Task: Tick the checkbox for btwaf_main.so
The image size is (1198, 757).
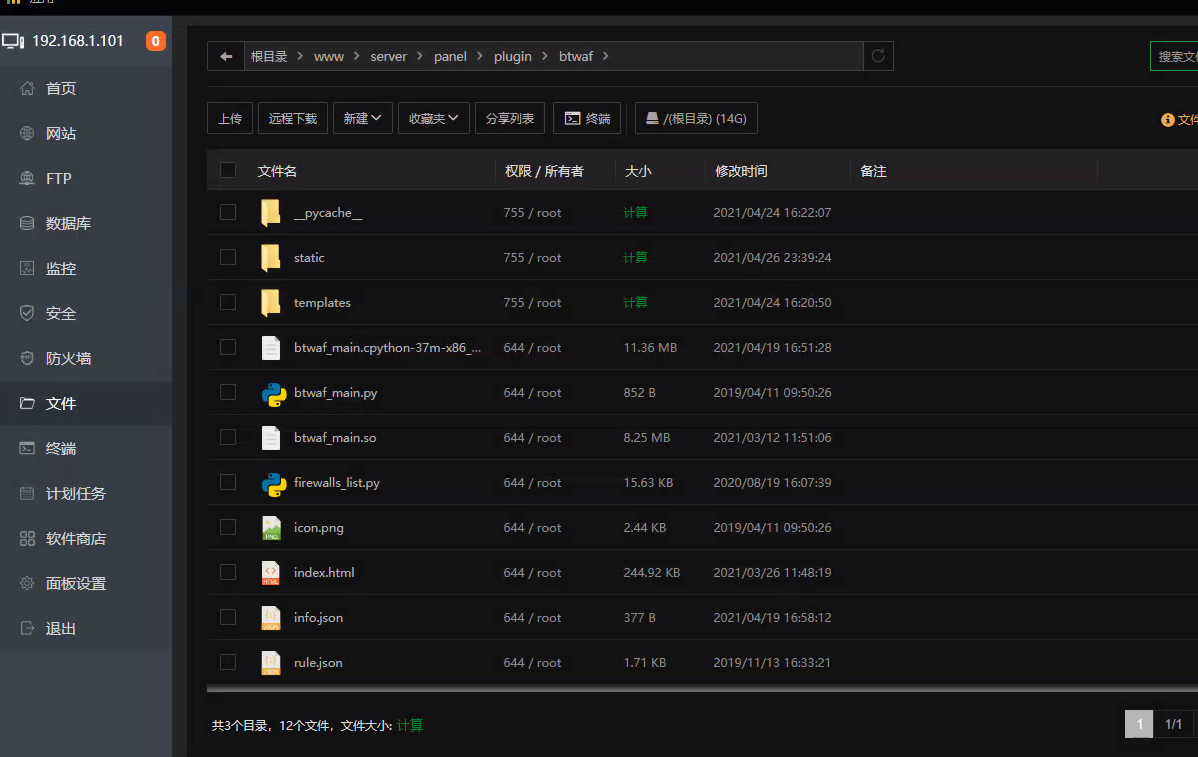Action: pyautogui.click(x=228, y=438)
